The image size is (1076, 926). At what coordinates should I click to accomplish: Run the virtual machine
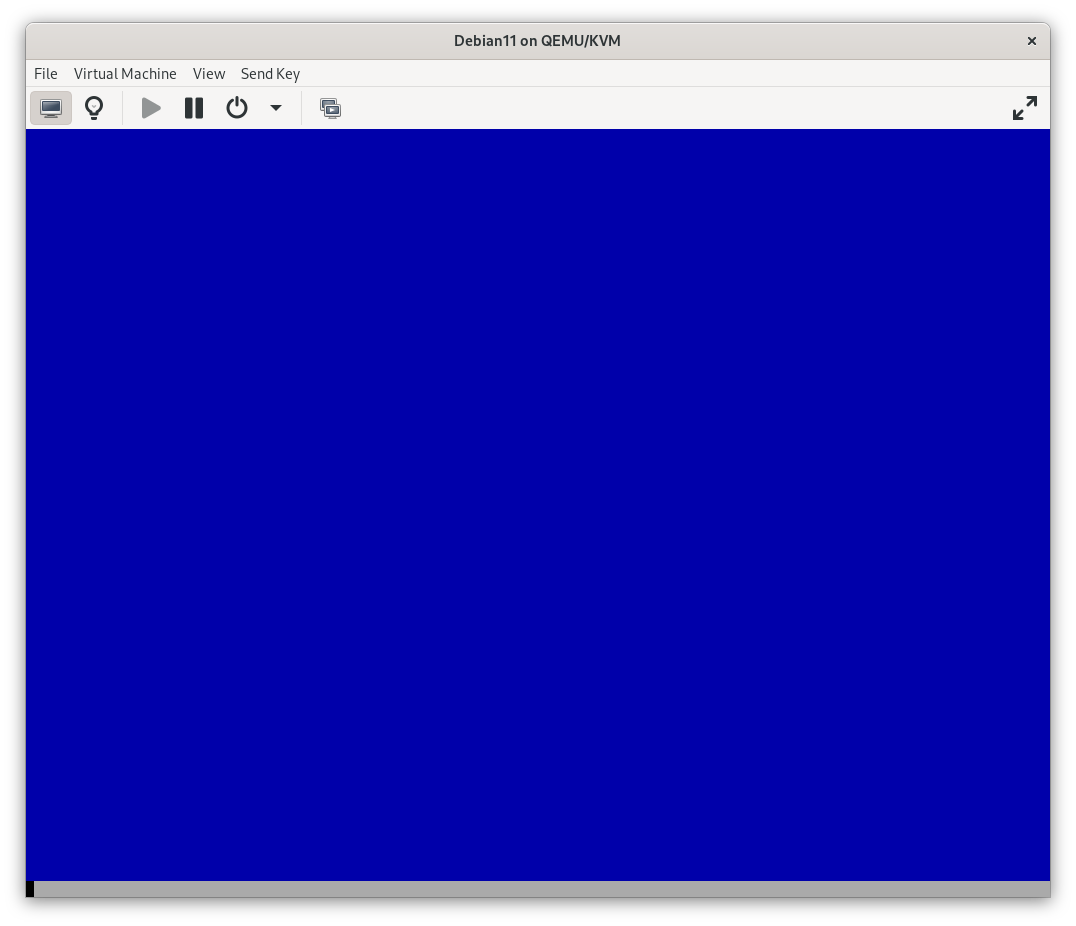coord(150,107)
